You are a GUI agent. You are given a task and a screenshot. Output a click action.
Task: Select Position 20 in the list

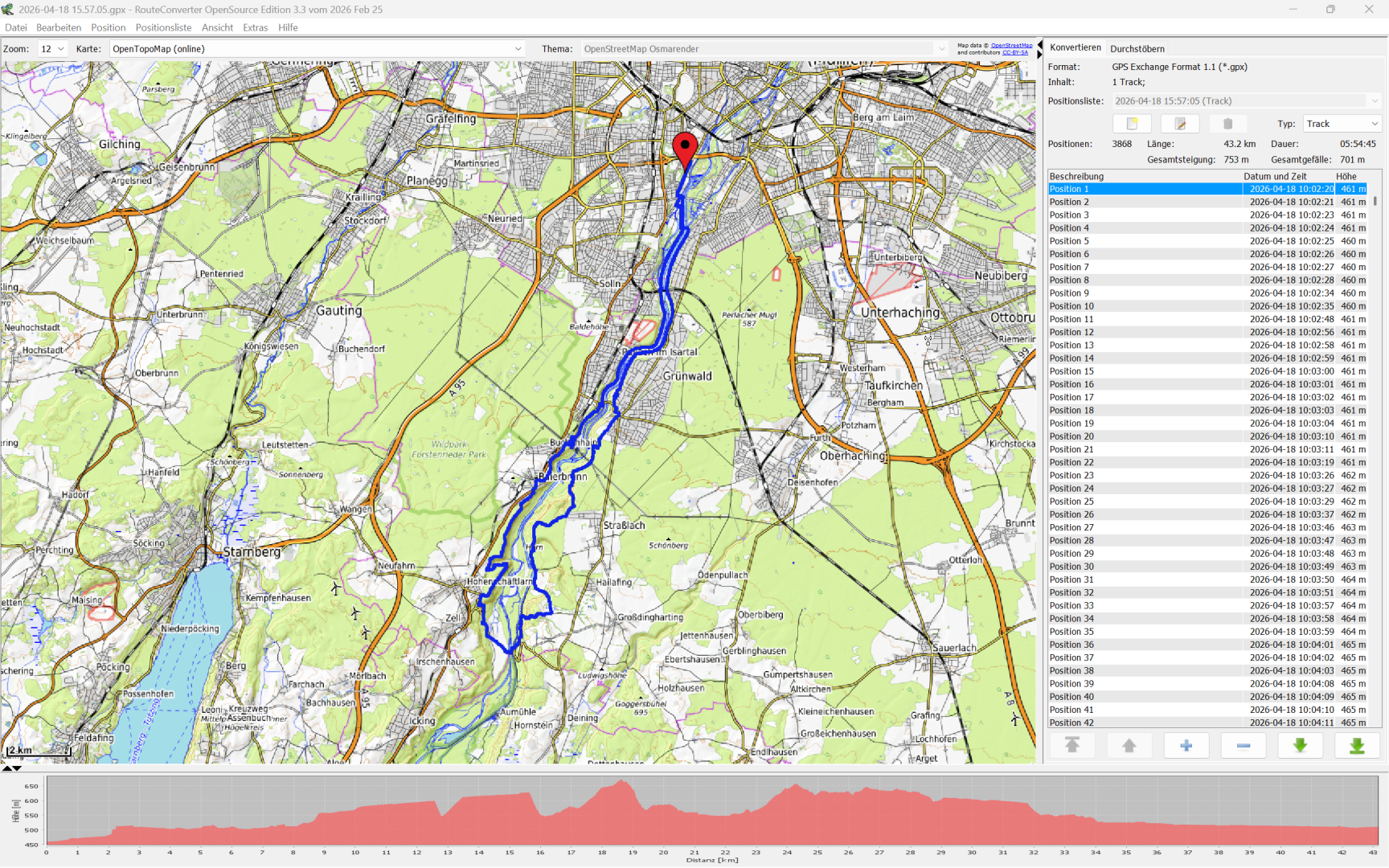1071,436
